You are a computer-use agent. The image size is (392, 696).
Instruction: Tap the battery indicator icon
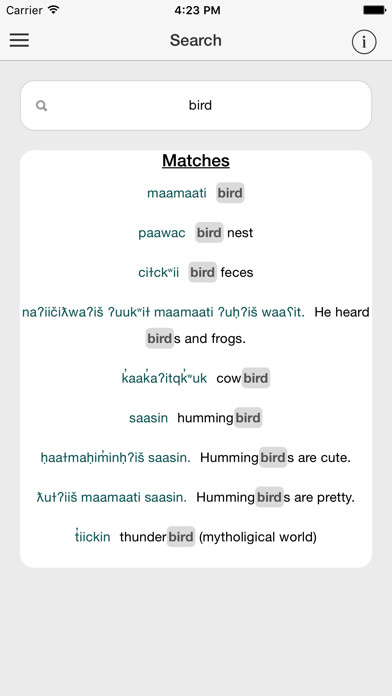tap(374, 10)
